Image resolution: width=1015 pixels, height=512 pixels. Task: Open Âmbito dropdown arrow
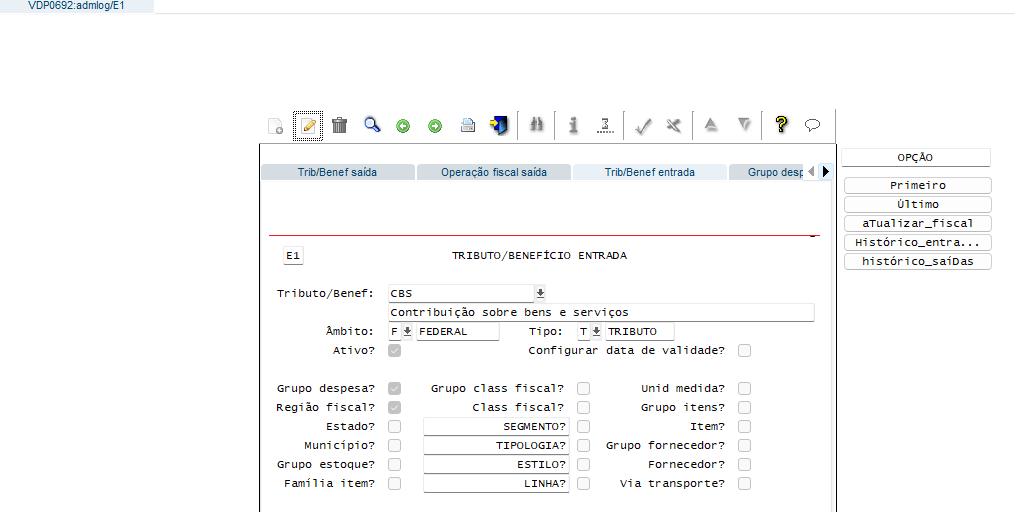tap(407, 331)
